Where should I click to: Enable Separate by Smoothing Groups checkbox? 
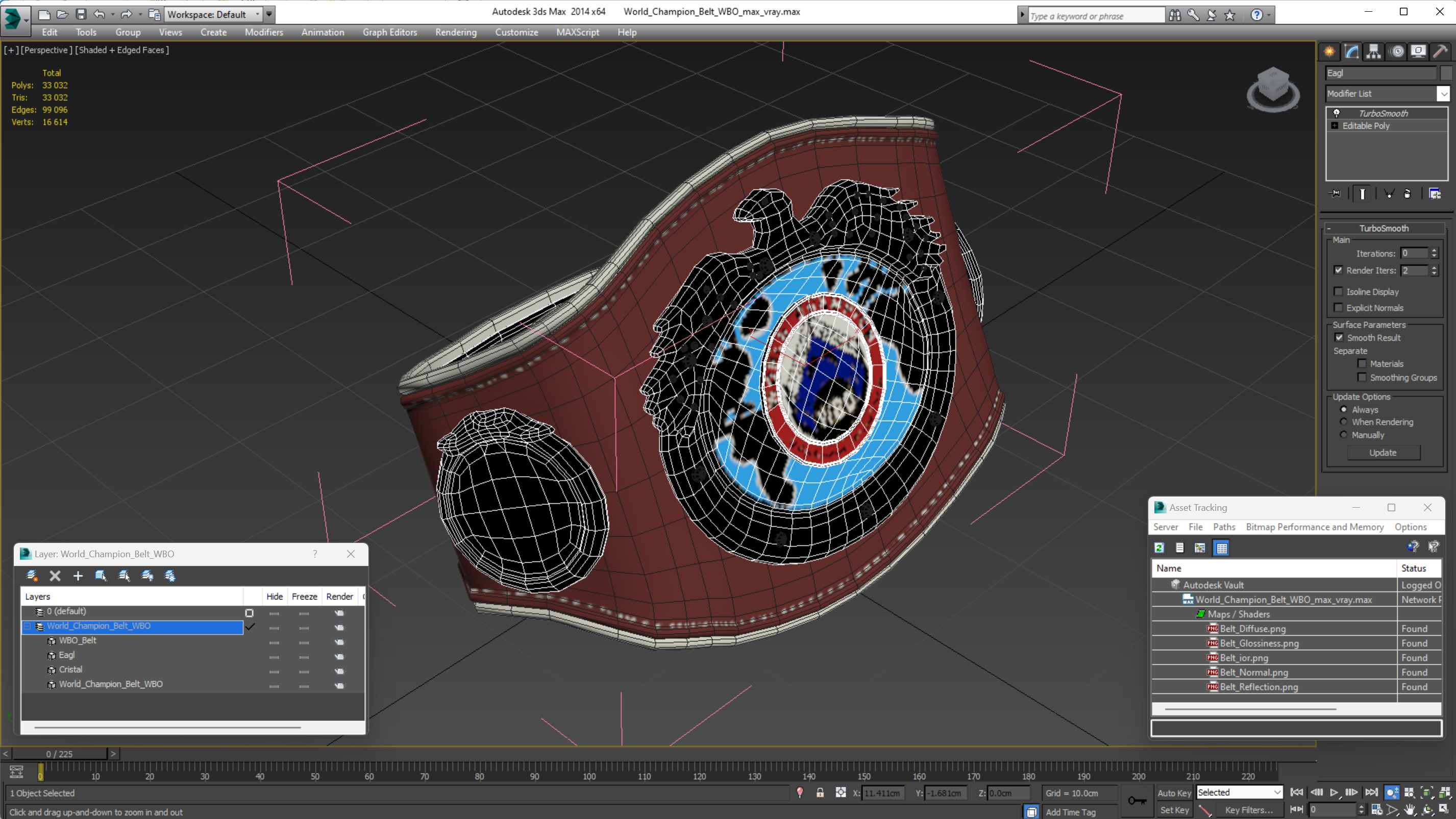click(x=1362, y=377)
